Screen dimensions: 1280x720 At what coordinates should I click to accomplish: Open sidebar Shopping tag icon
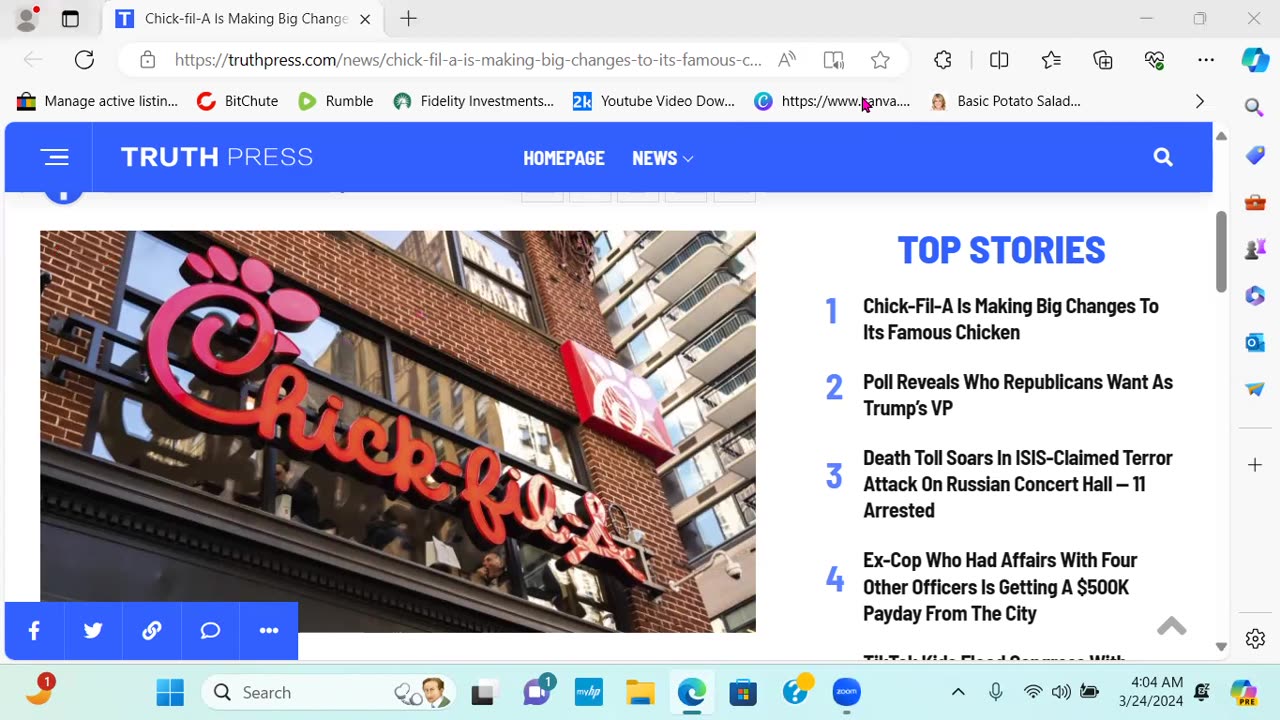pos(1255,155)
